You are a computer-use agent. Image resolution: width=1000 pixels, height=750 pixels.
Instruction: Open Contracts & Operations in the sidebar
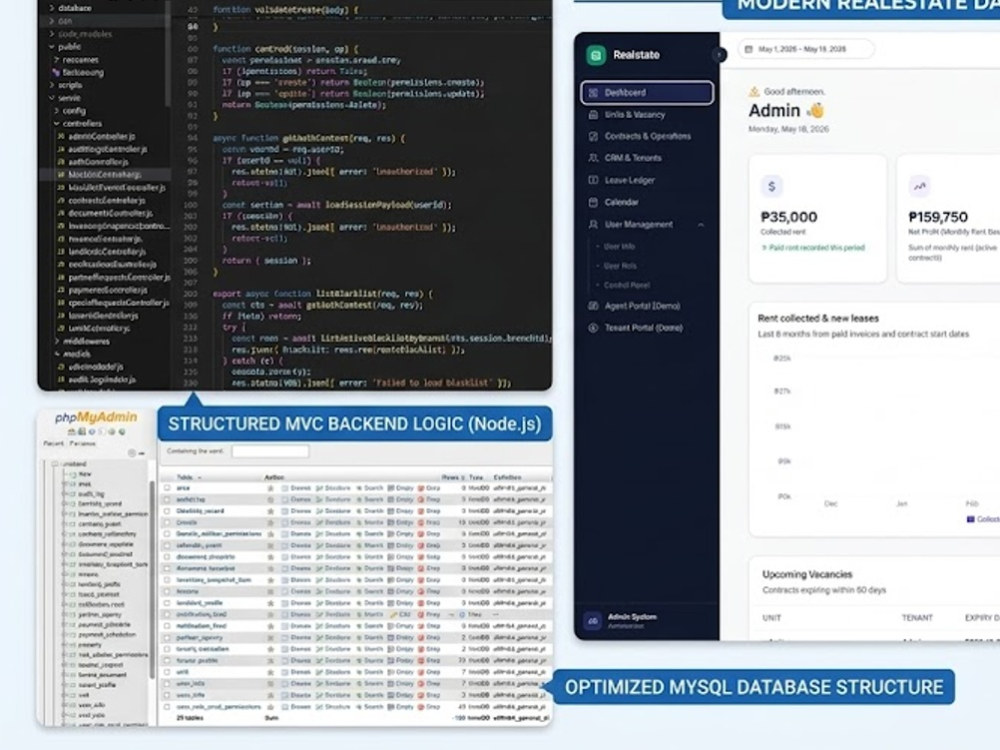point(647,136)
